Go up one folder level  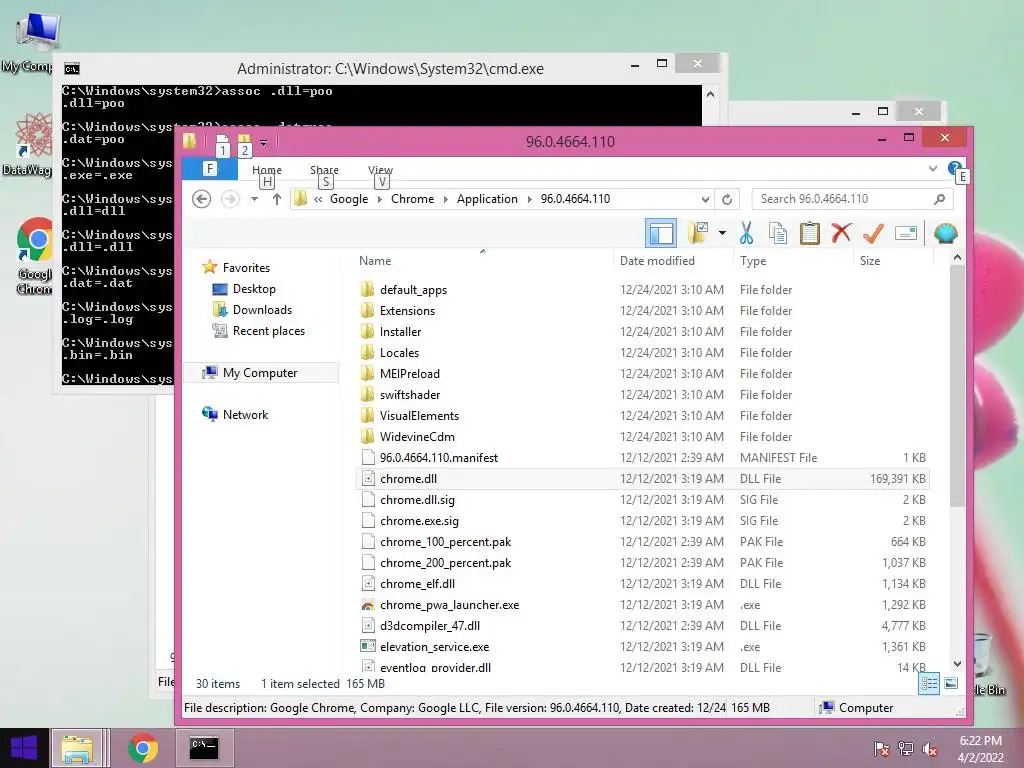click(x=277, y=199)
